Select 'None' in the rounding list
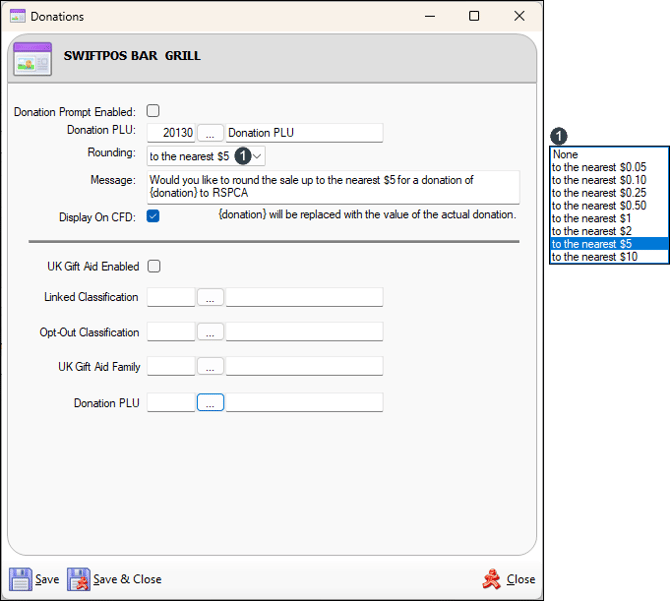 coord(565,155)
